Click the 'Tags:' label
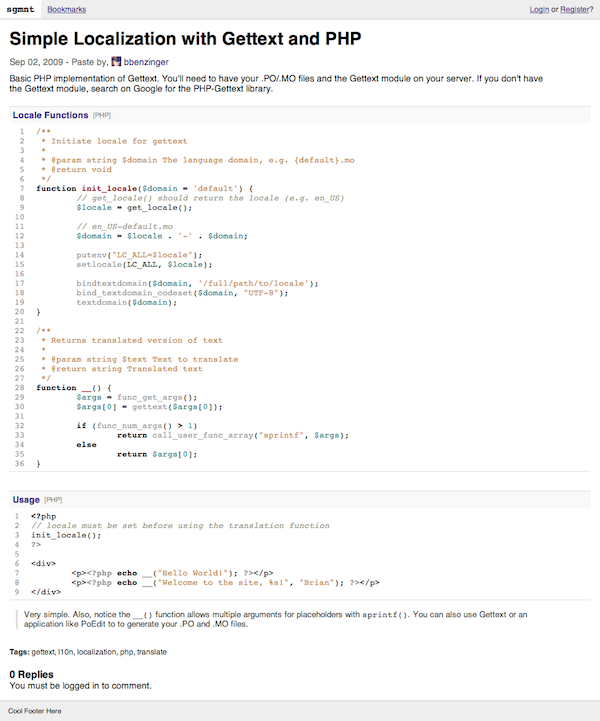Screen dimensions: 600x721 click(x=19, y=652)
